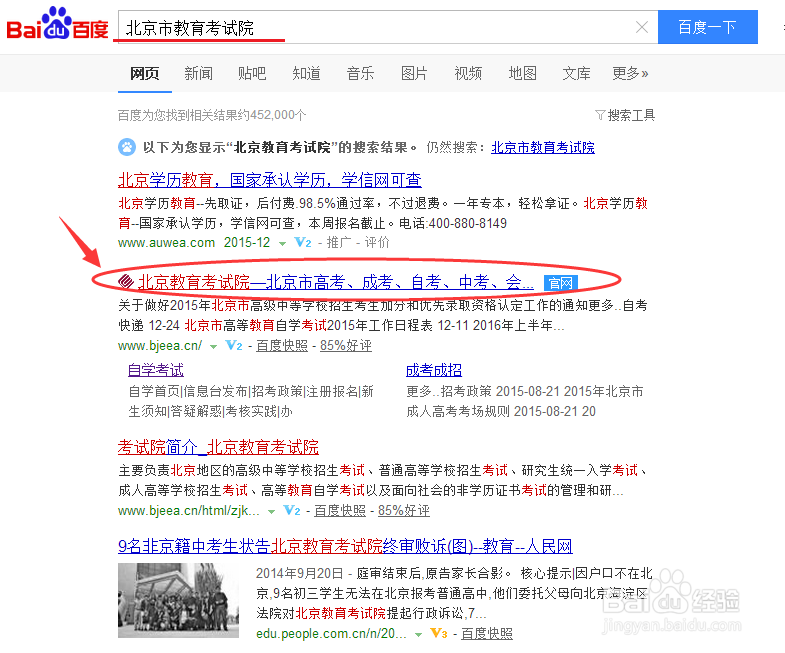The width and height of the screenshot is (785, 653).
Task: Click the www.bjeea.cn/html/zjk... URL
Action: 189,511
